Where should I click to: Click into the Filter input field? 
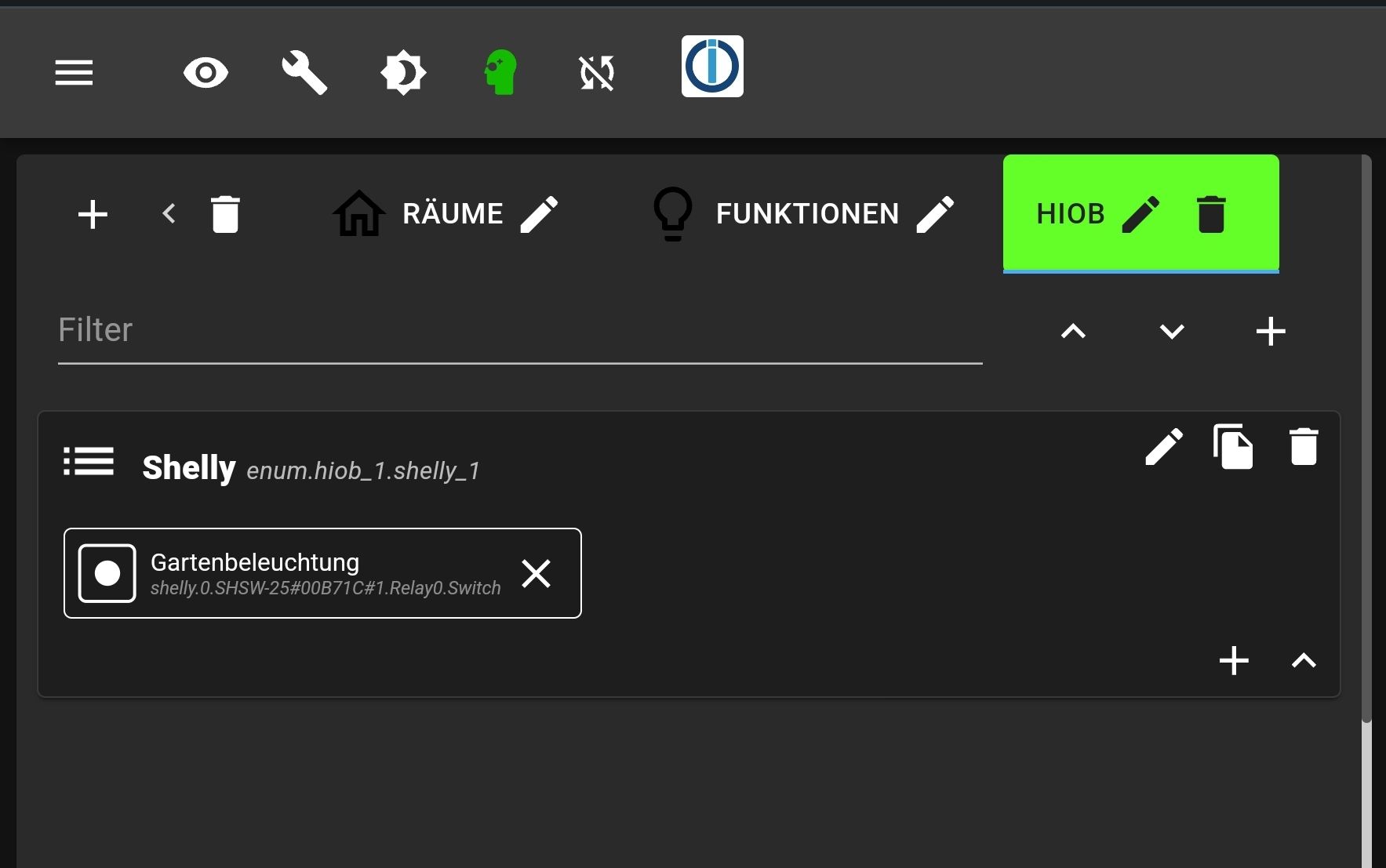tap(520, 330)
